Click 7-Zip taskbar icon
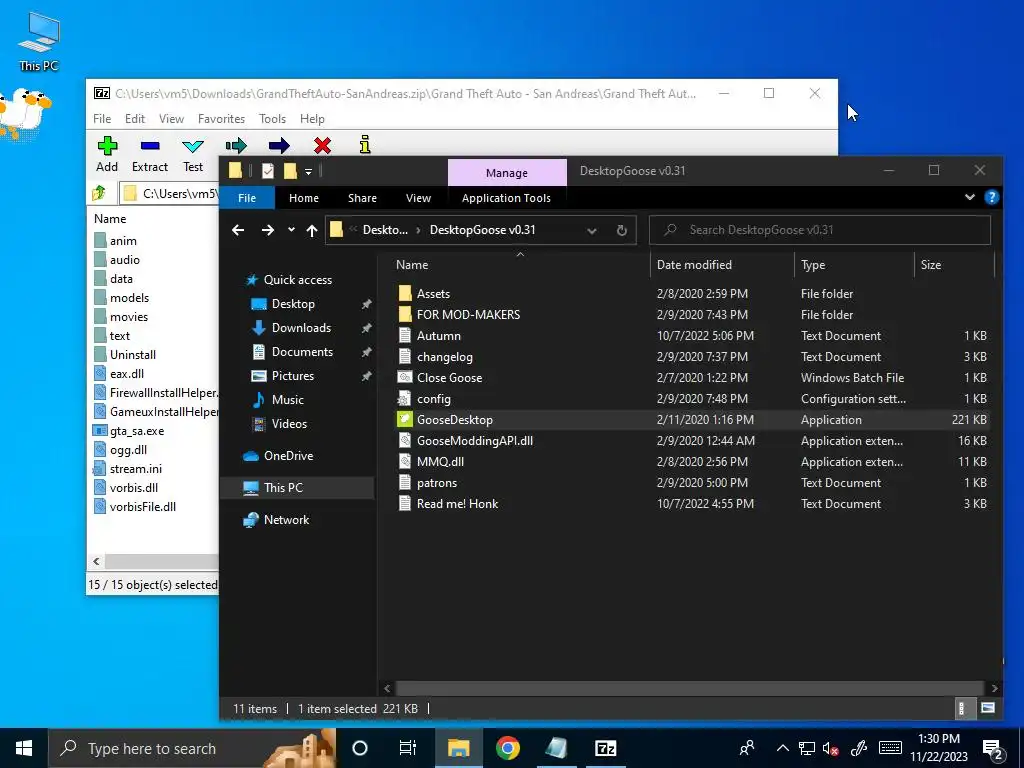The width and height of the screenshot is (1024, 768). coord(605,748)
